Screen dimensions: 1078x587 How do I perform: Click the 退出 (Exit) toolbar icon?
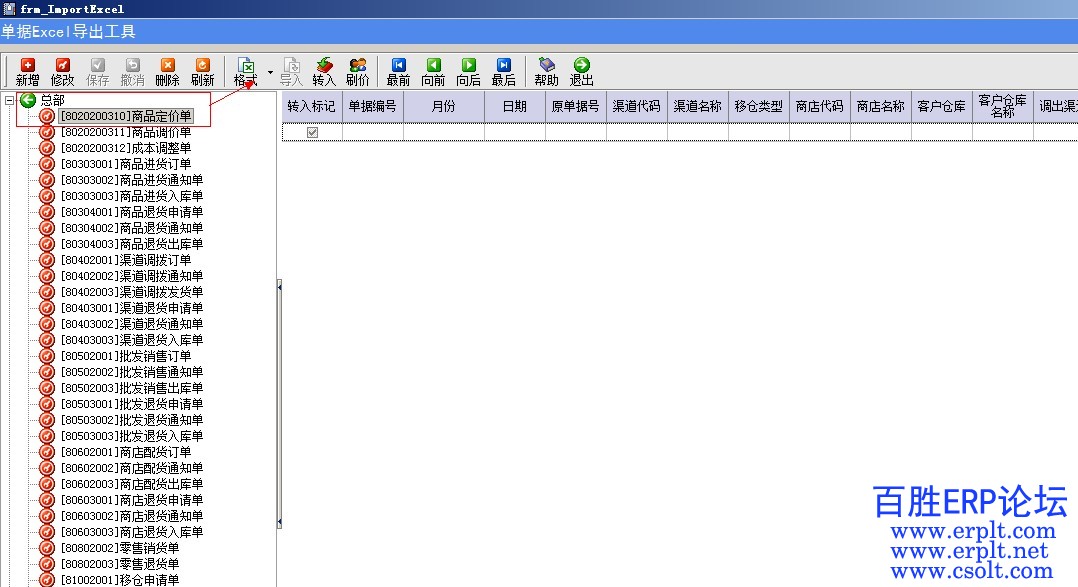point(581,71)
